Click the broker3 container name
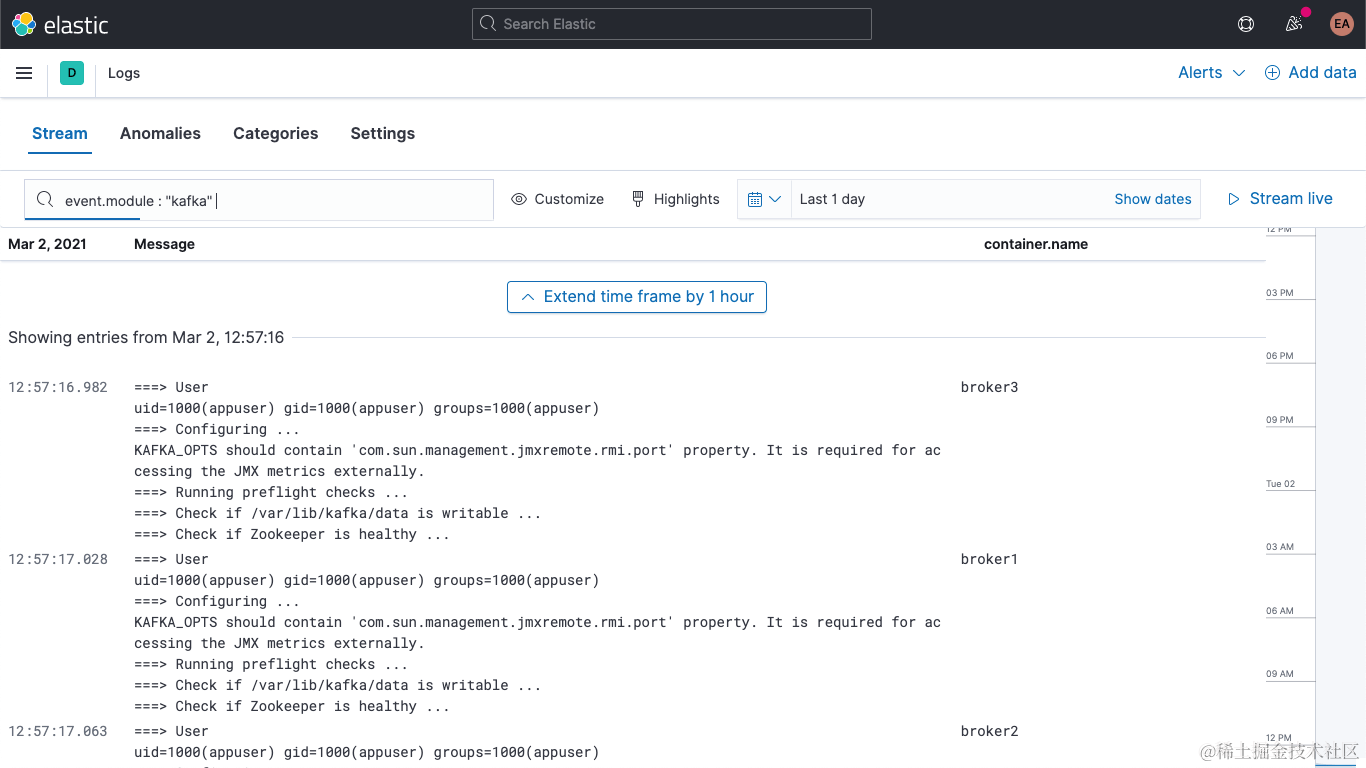The height and width of the screenshot is (768, 1366). (x=990, y=387)
